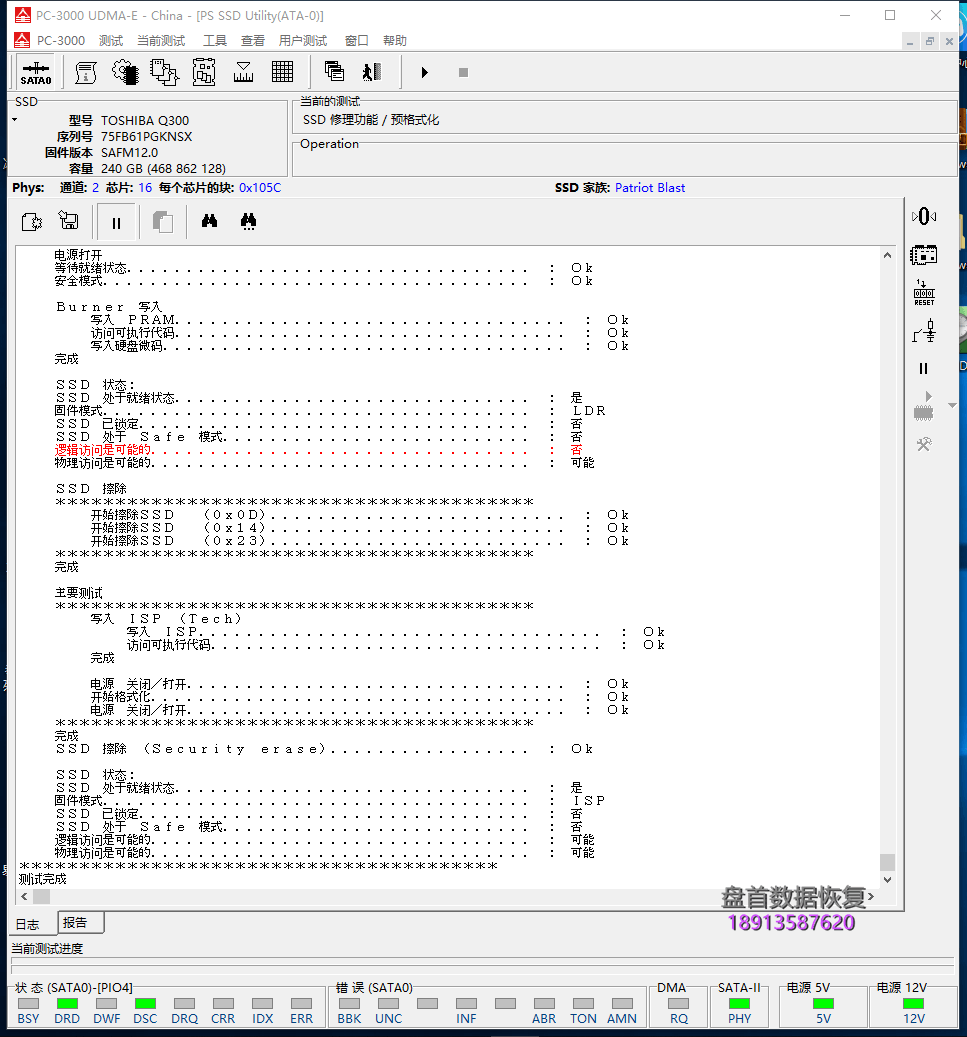Open the 用户测试 menu
Viewport: 967px width, 1037px height.
(x=303, y=40)
